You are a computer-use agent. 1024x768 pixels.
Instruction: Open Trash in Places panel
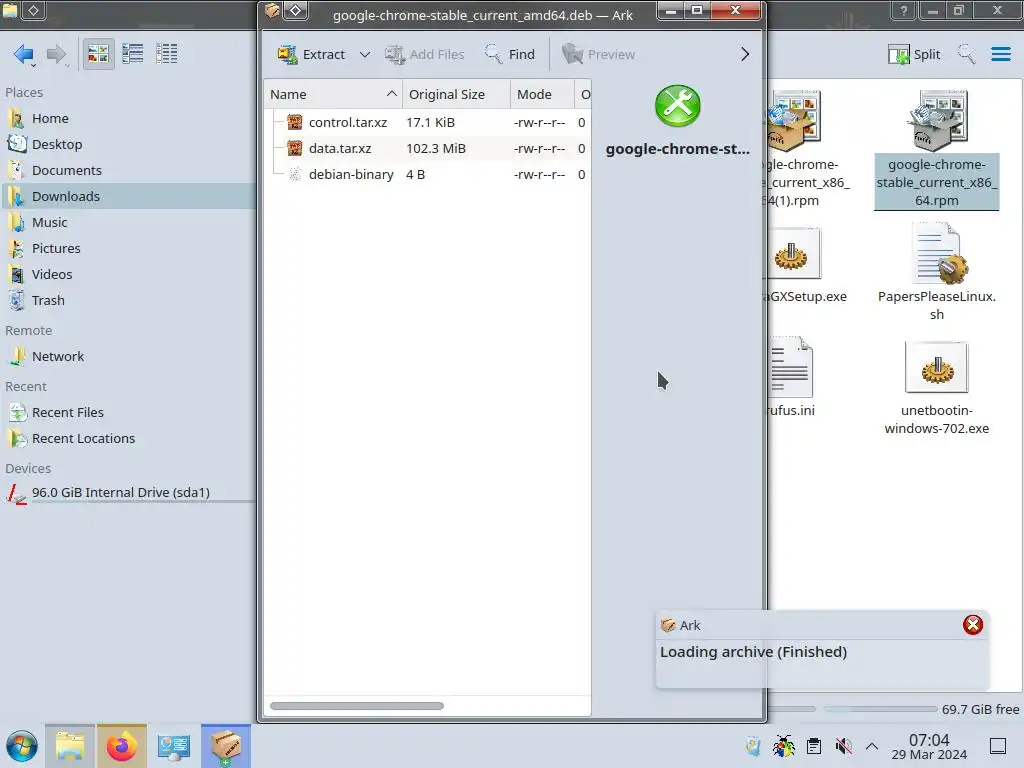coord(129,301)
